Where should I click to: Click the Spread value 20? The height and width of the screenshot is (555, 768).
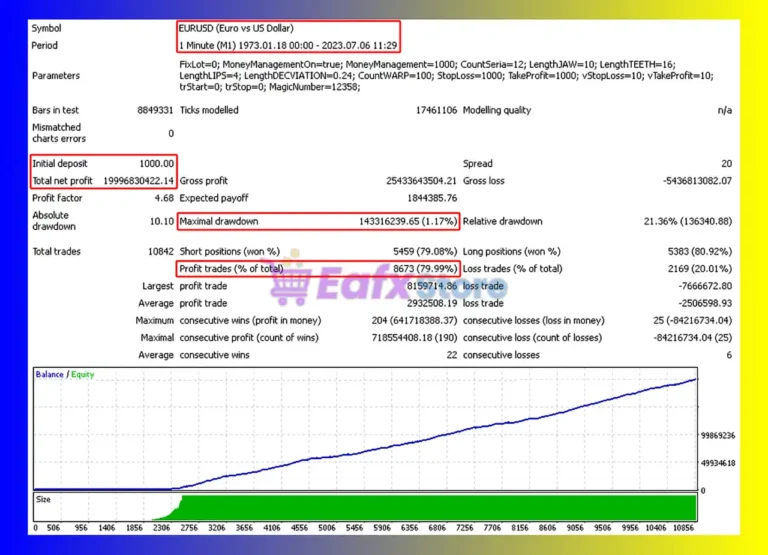pos(726,164)
